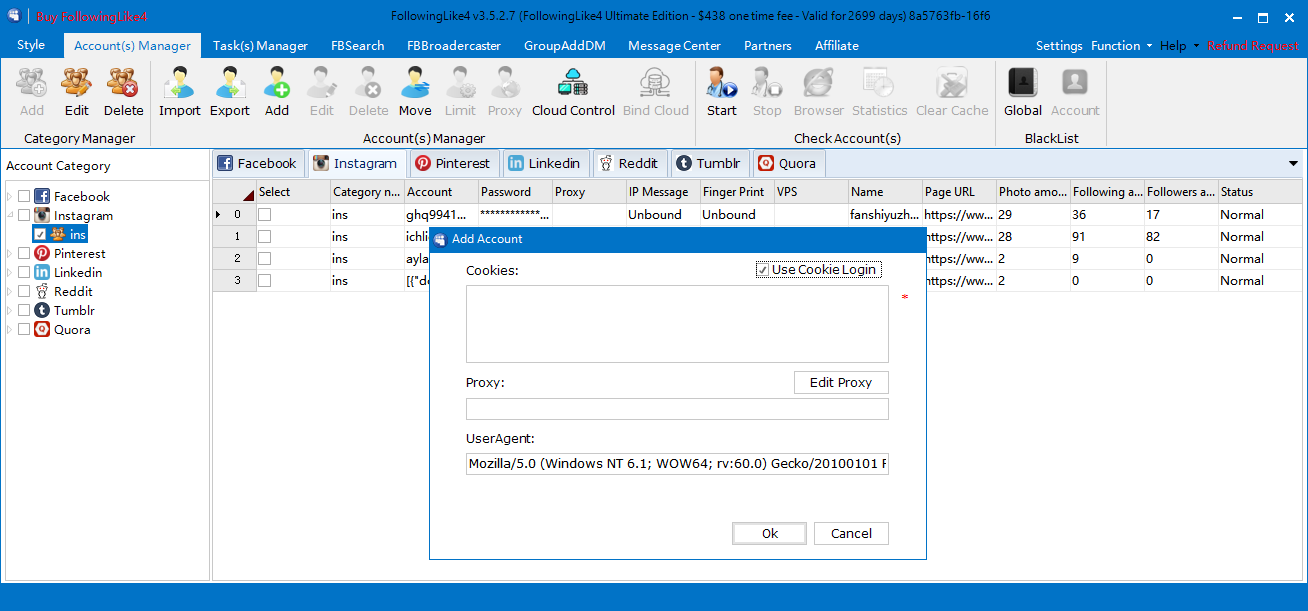Click in UserAgent input field
This screenshot has height=611, width=1308.
[x=677, y=464]
